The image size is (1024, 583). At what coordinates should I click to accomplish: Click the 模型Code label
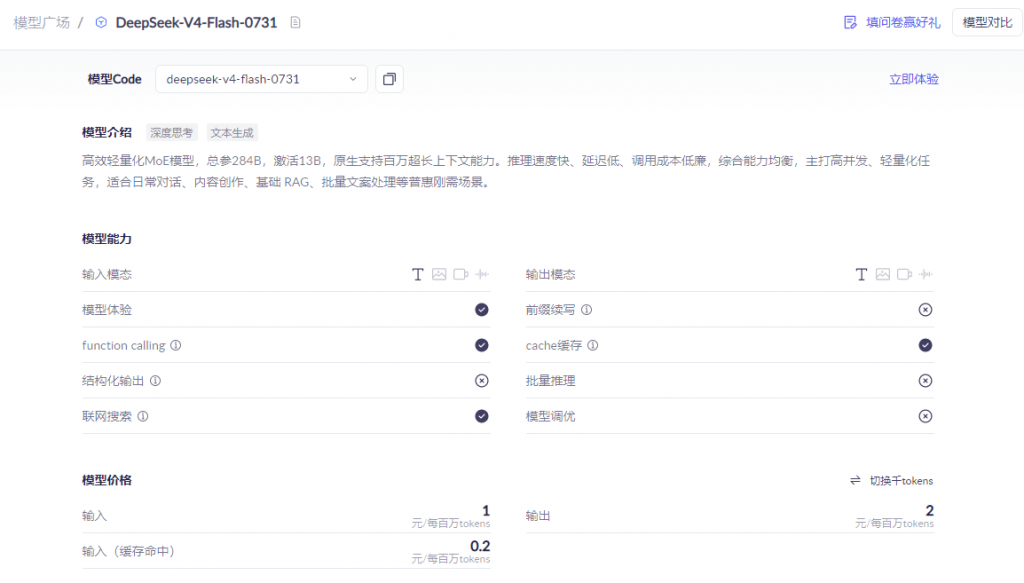(114, 79)
